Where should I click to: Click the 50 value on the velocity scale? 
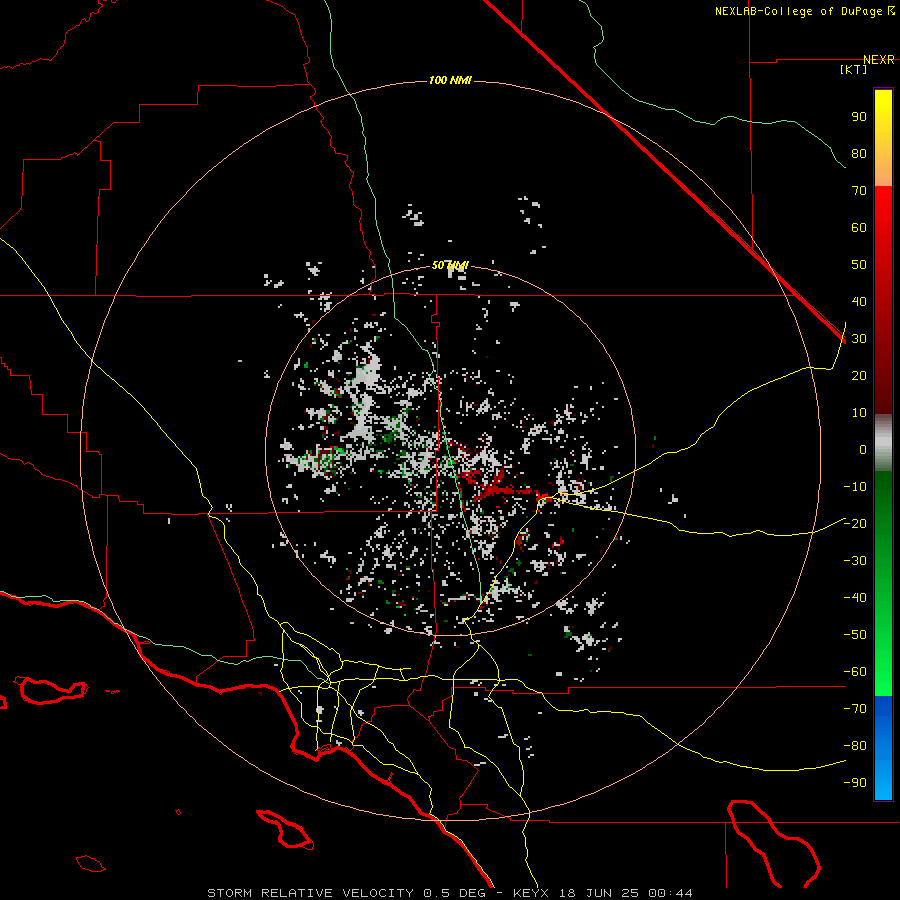click(859, 265)
